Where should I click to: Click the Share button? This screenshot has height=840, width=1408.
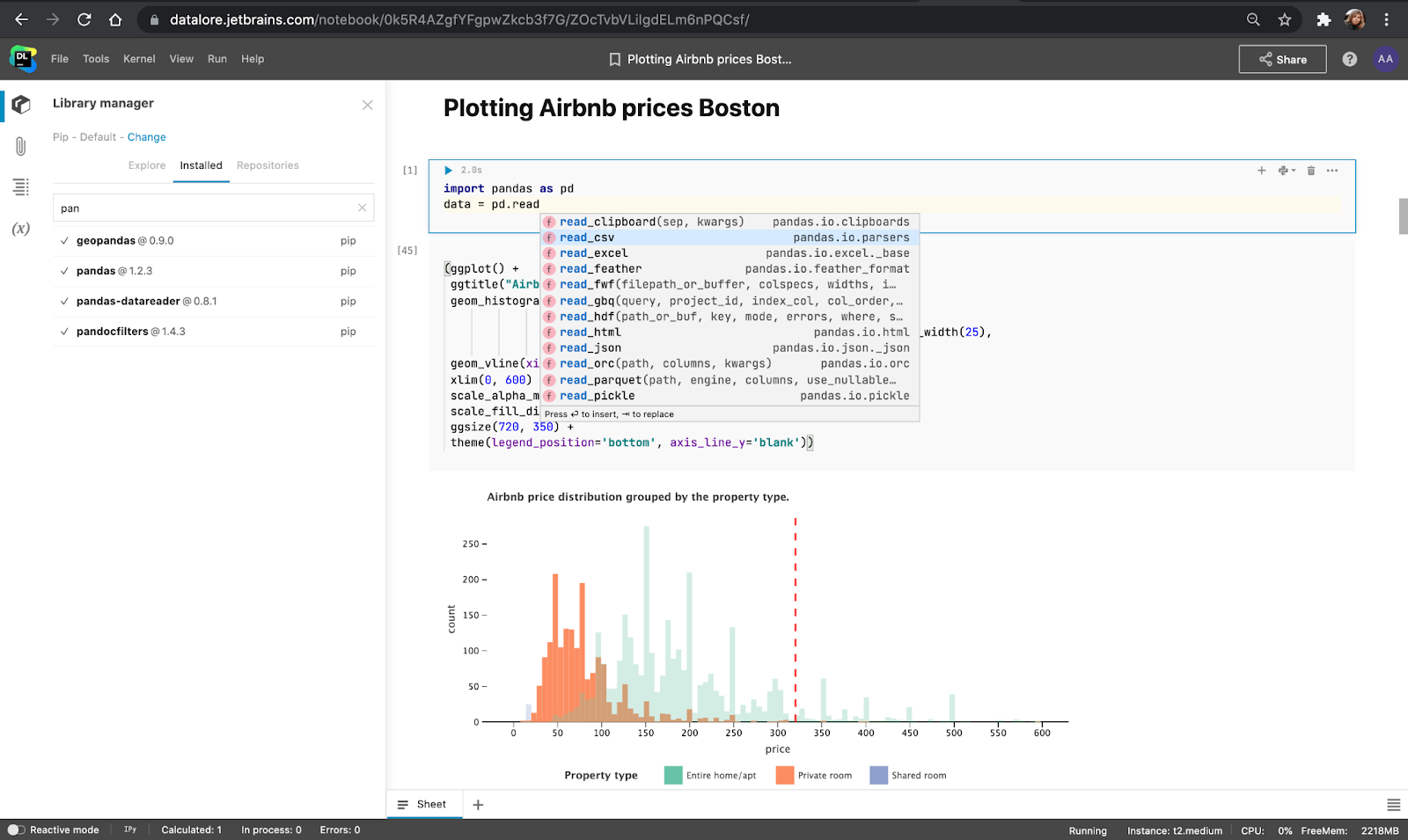[x=1282, y=59]
